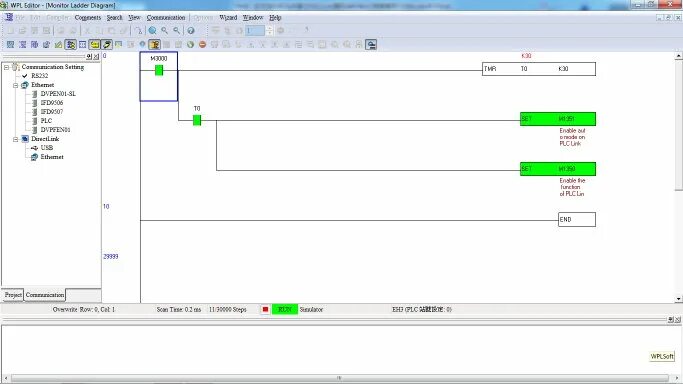Click the RS232 checkmark icon

(25, 76)
